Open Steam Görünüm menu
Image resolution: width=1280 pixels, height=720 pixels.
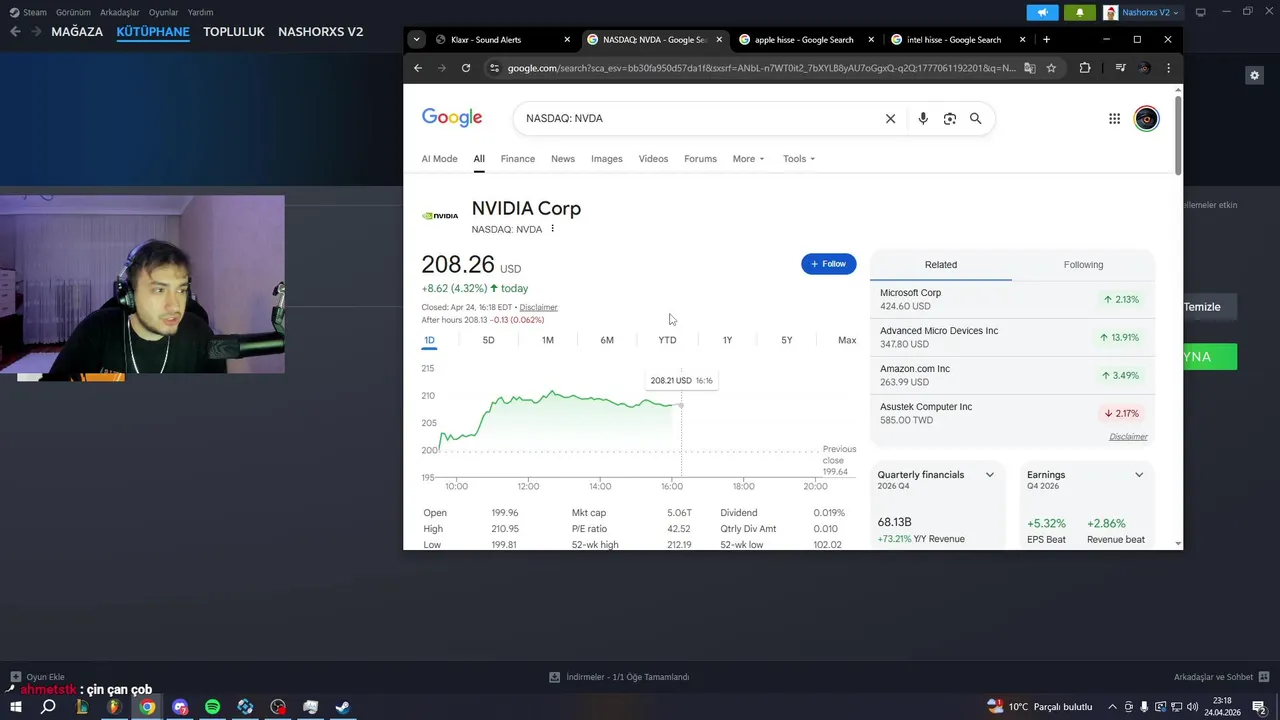(x=73, y=12)
